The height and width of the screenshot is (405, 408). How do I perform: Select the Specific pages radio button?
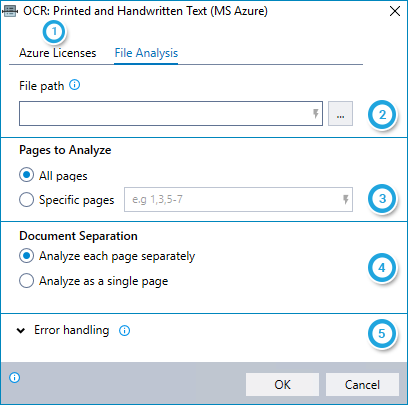(x=26, y=200)
